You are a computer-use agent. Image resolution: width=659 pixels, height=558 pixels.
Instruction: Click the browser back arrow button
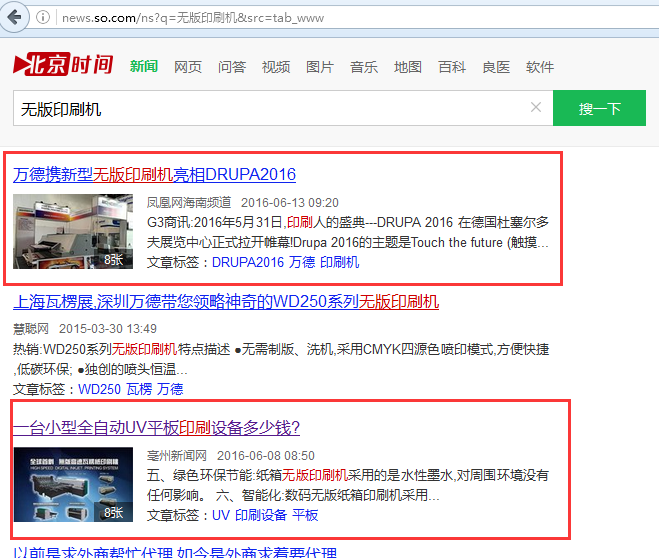[x=17, y=17]
